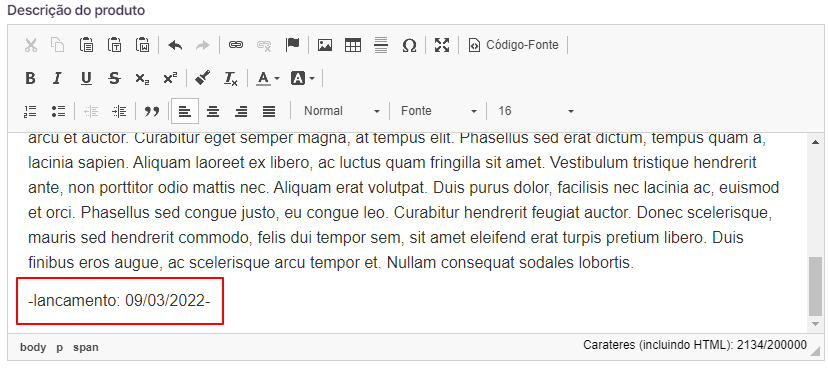Insert a horizontal line icon
This screenshot has width=828, height=368.
click(381, 45)
